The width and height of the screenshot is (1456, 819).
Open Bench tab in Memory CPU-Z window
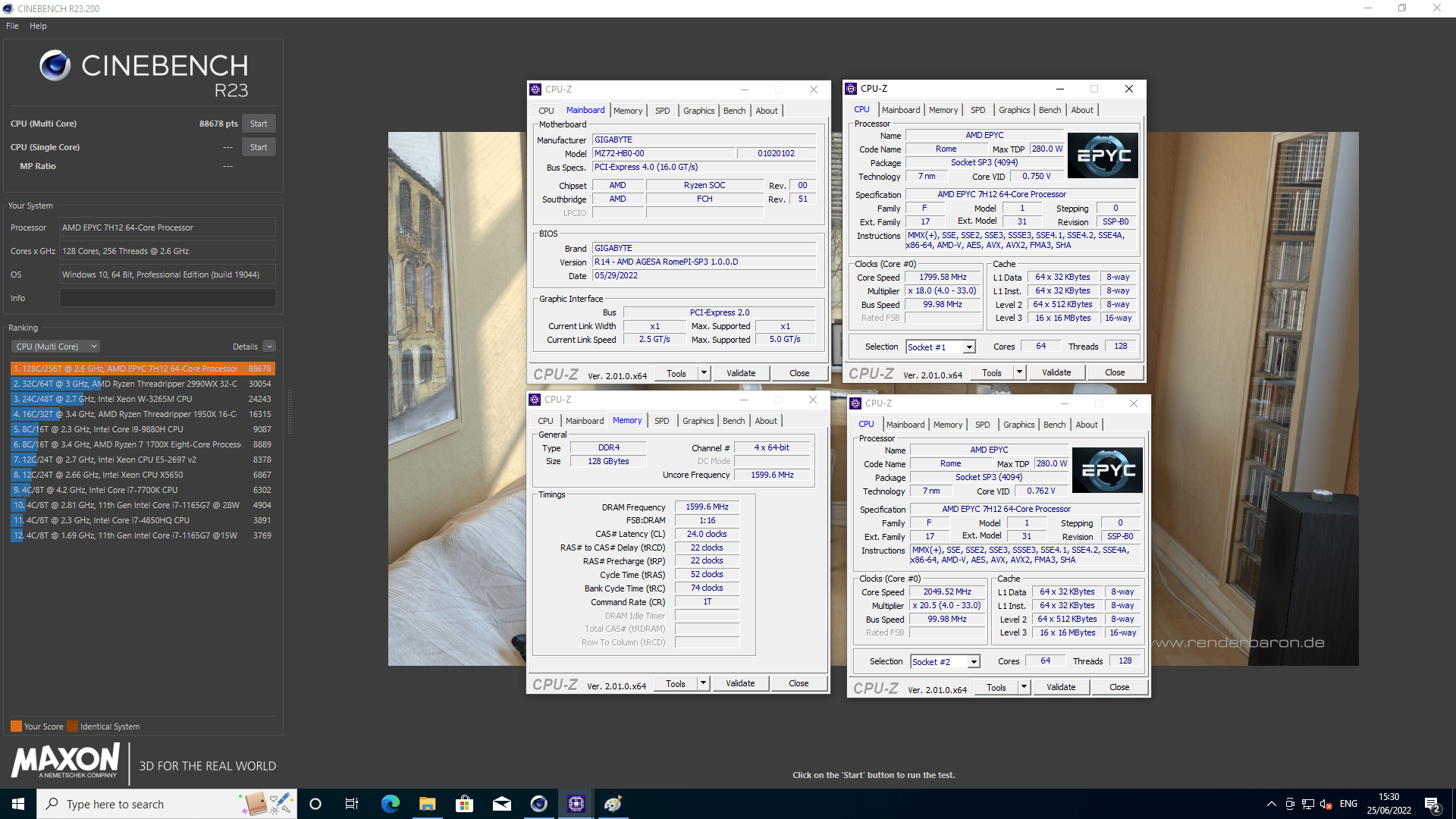[x=733, y=421]
